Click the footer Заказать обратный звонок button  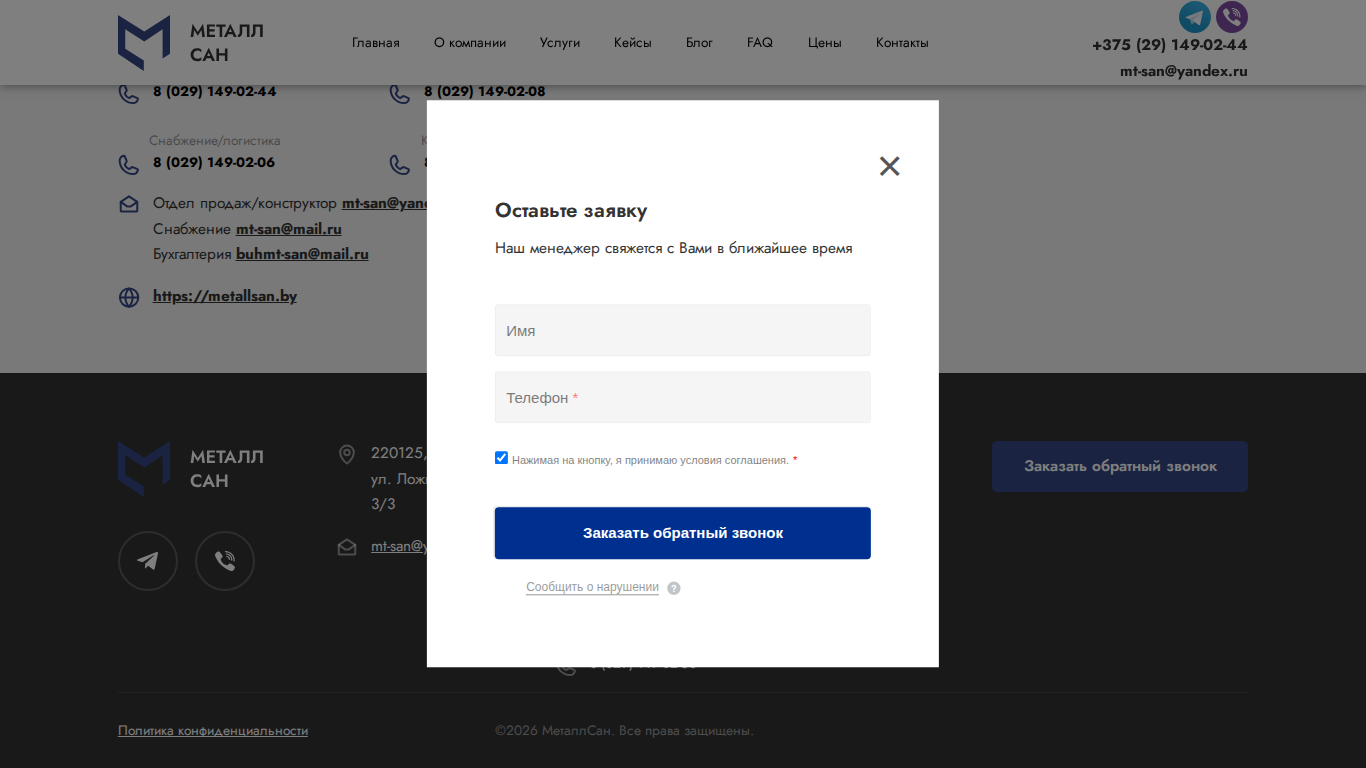click(x=1120, y=466)
